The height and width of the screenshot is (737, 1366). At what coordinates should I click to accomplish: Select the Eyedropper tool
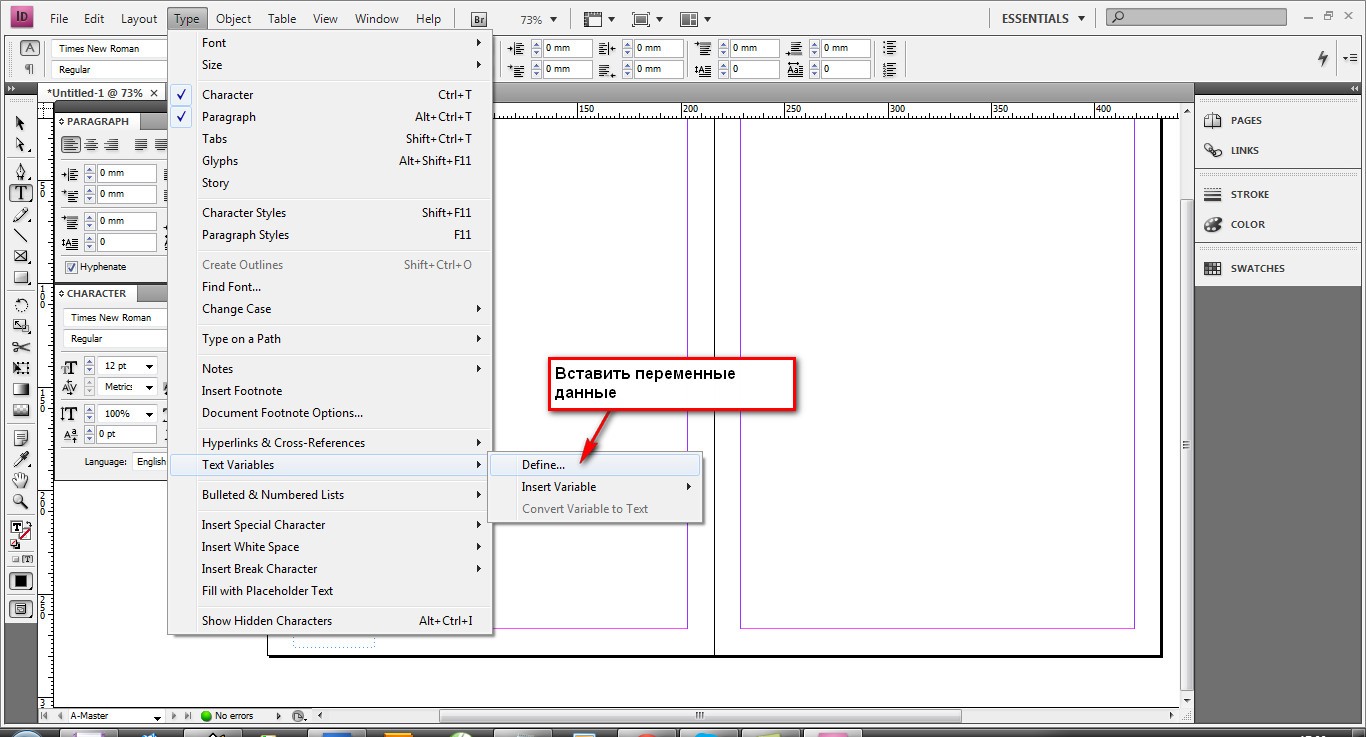coord(21,459)
